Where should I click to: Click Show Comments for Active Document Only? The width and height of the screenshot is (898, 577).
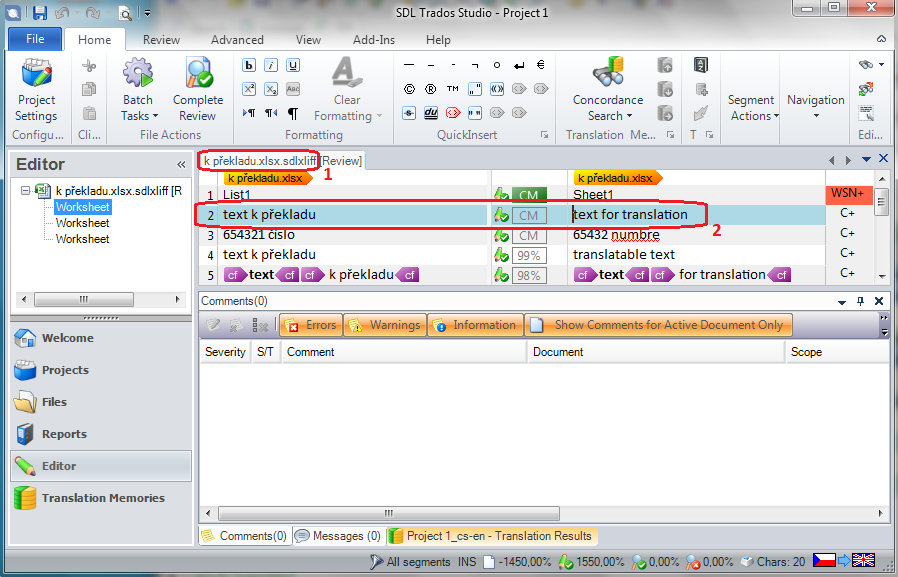tap(659, 325)
